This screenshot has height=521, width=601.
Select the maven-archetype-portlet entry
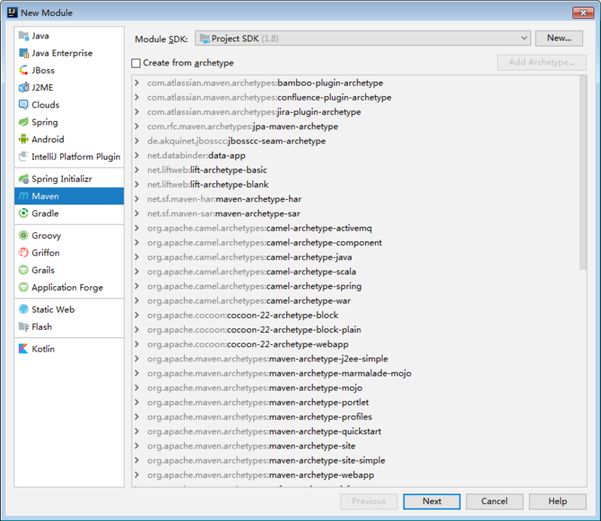[258, 403]
